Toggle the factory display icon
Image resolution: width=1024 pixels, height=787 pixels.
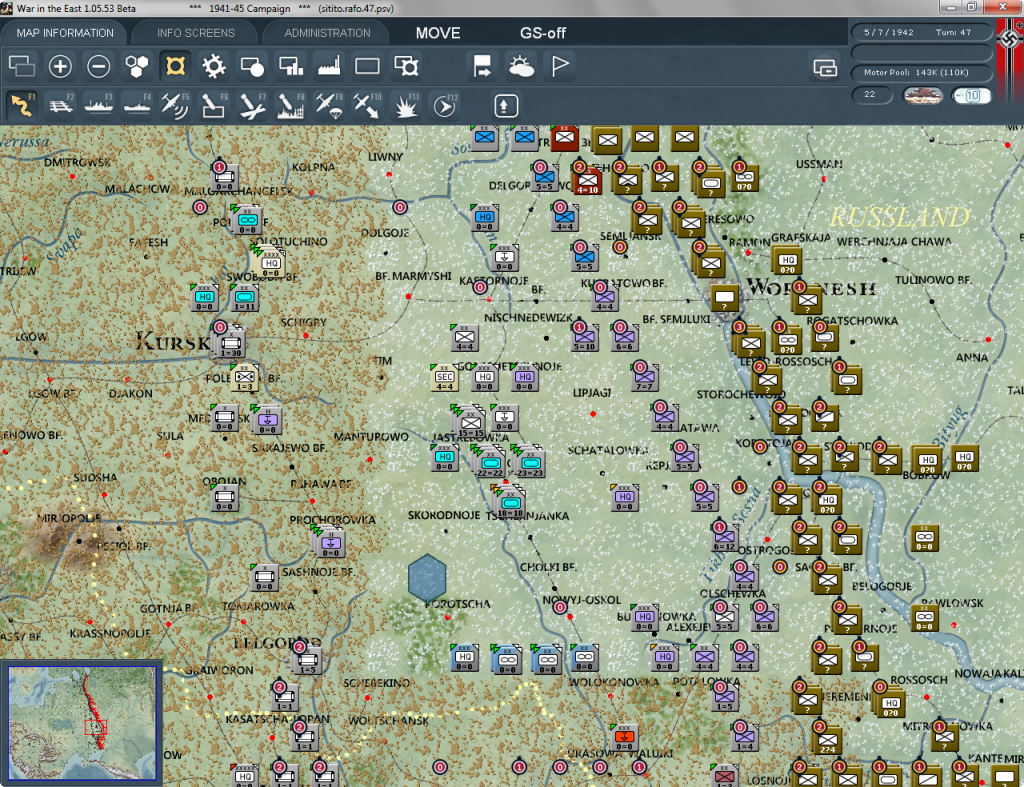click(329, 66)
